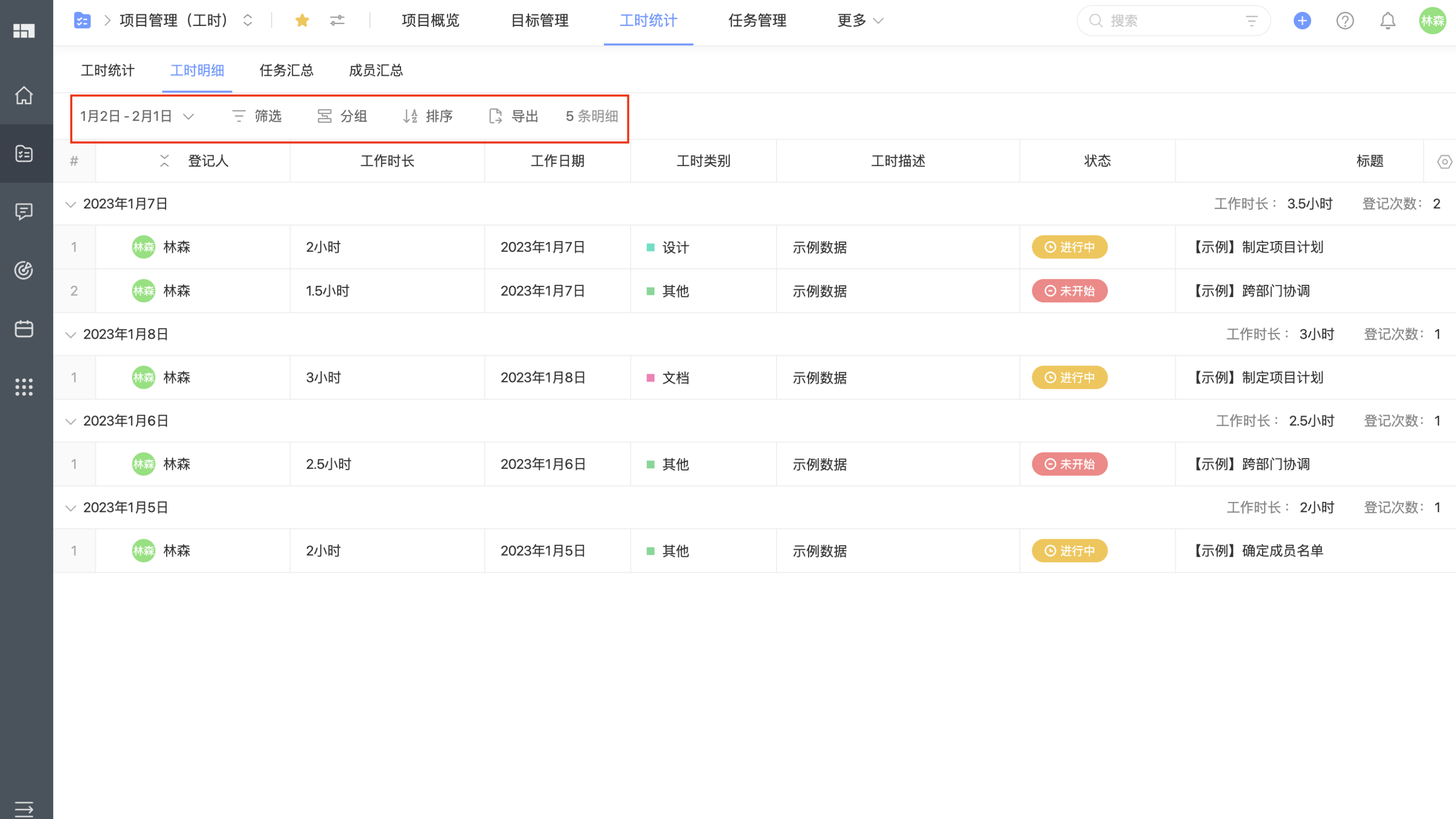Click the magnifier icon in search box
This screenshot has width=1456, height=819.
1096,21
